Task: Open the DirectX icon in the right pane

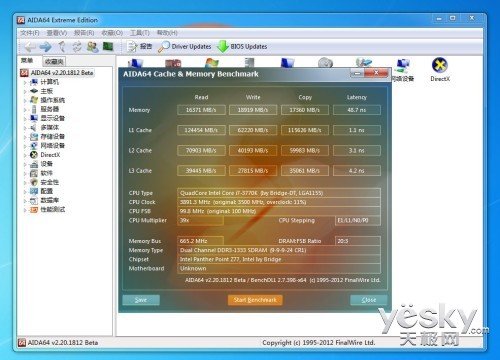Action: click(440, 70)
